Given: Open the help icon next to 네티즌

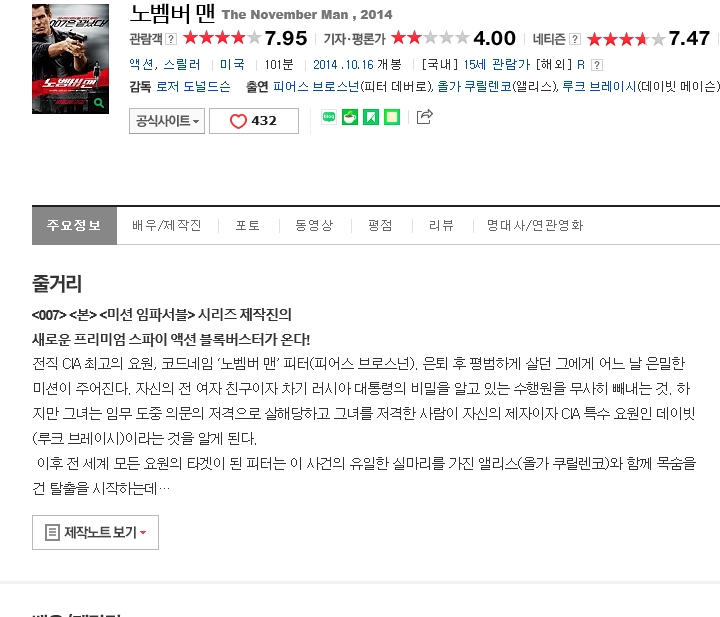Looking at the screenshot, I should [x=574, y=39].
